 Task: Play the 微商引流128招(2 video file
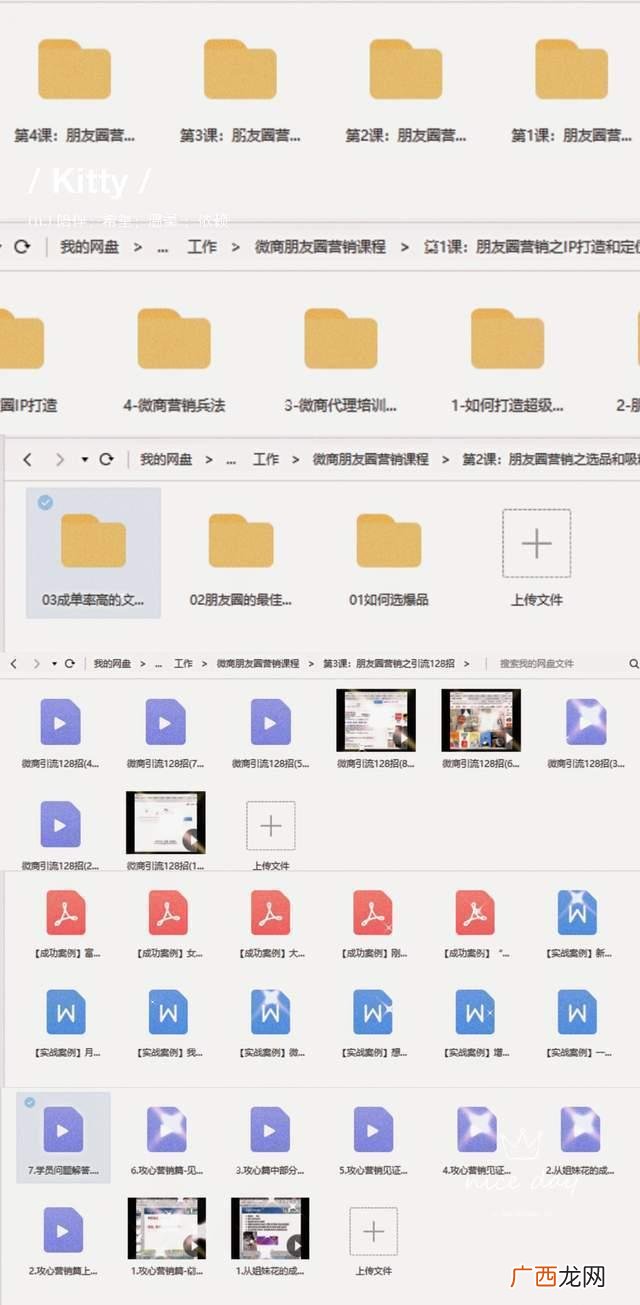click(60, 825)
